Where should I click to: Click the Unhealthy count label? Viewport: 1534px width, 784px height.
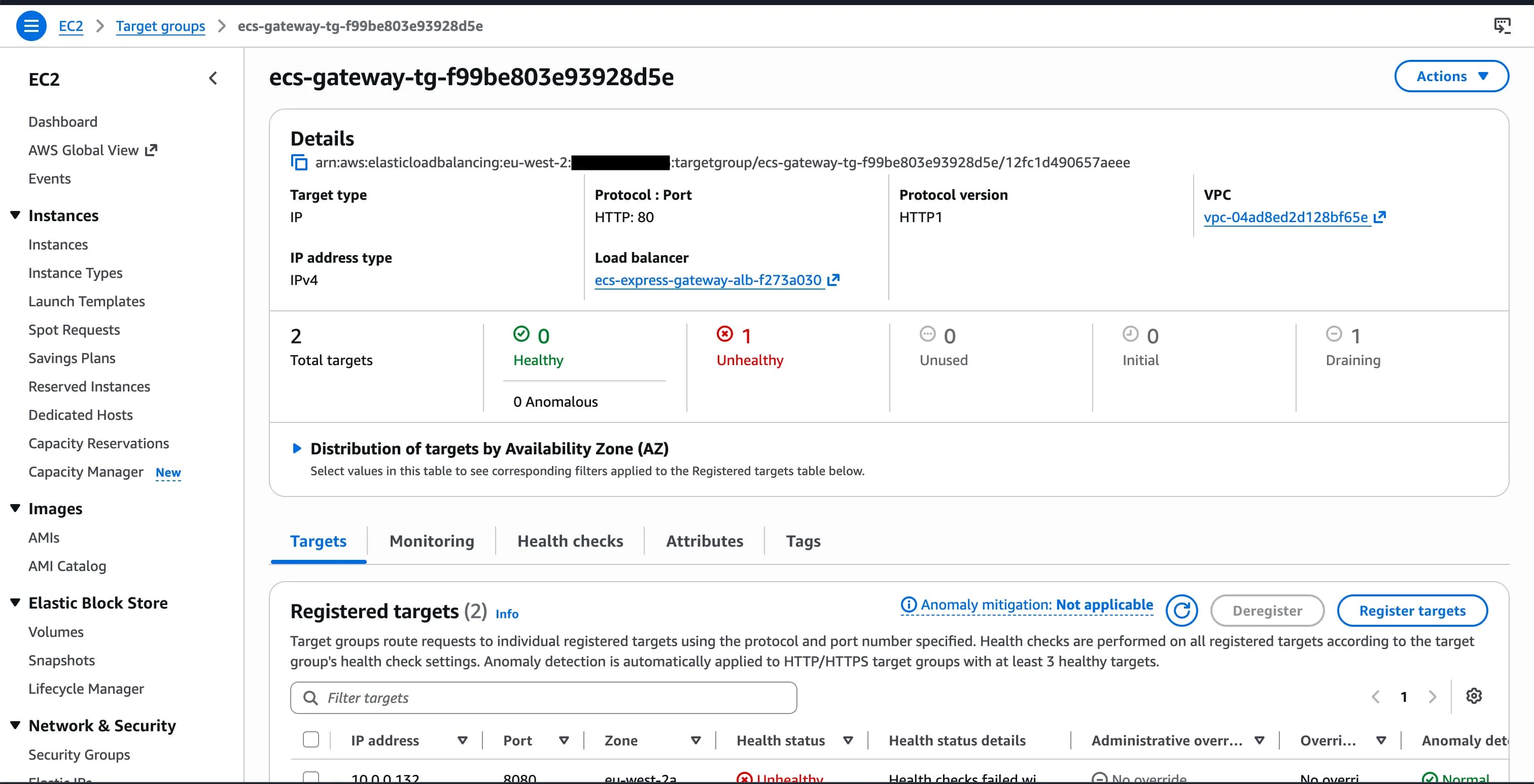[750, 360]
